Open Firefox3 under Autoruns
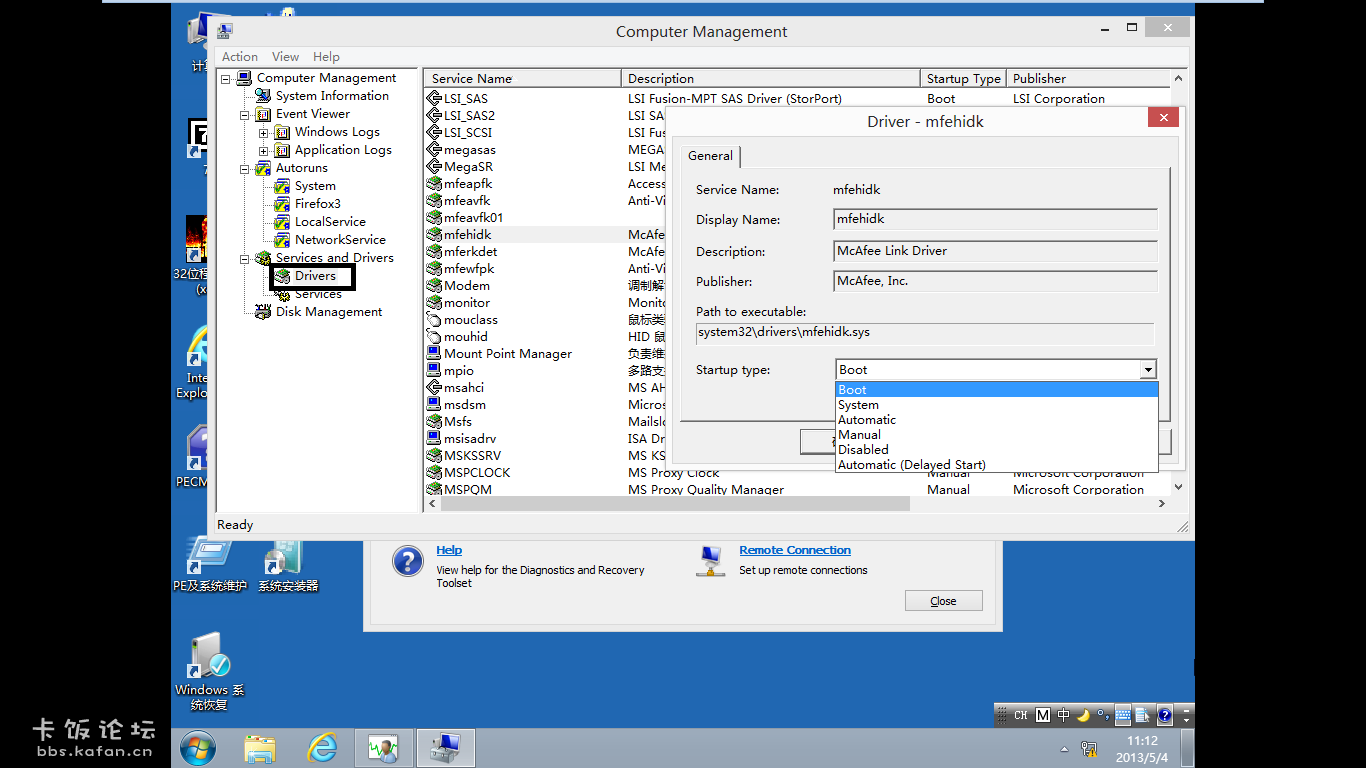 coord(317,204)
